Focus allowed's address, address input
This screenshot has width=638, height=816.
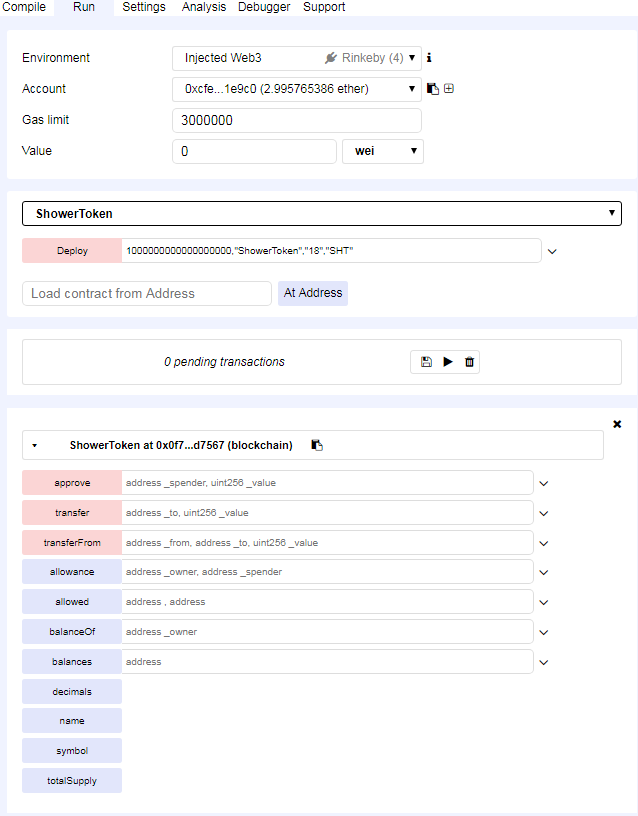pyautogui.click(x=327, y=602)
